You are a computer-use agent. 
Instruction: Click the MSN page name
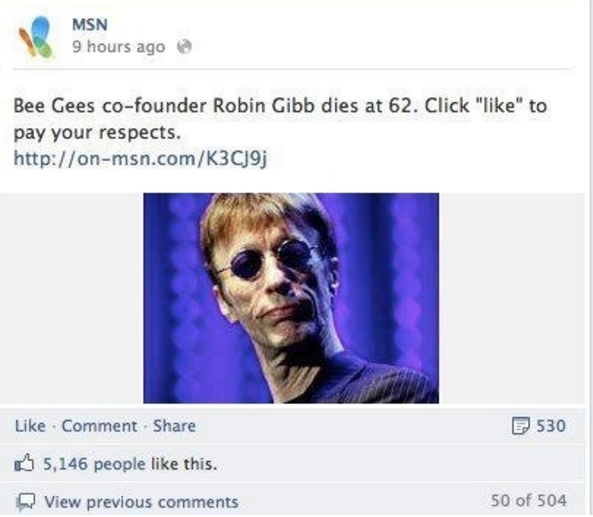point(90,25)
